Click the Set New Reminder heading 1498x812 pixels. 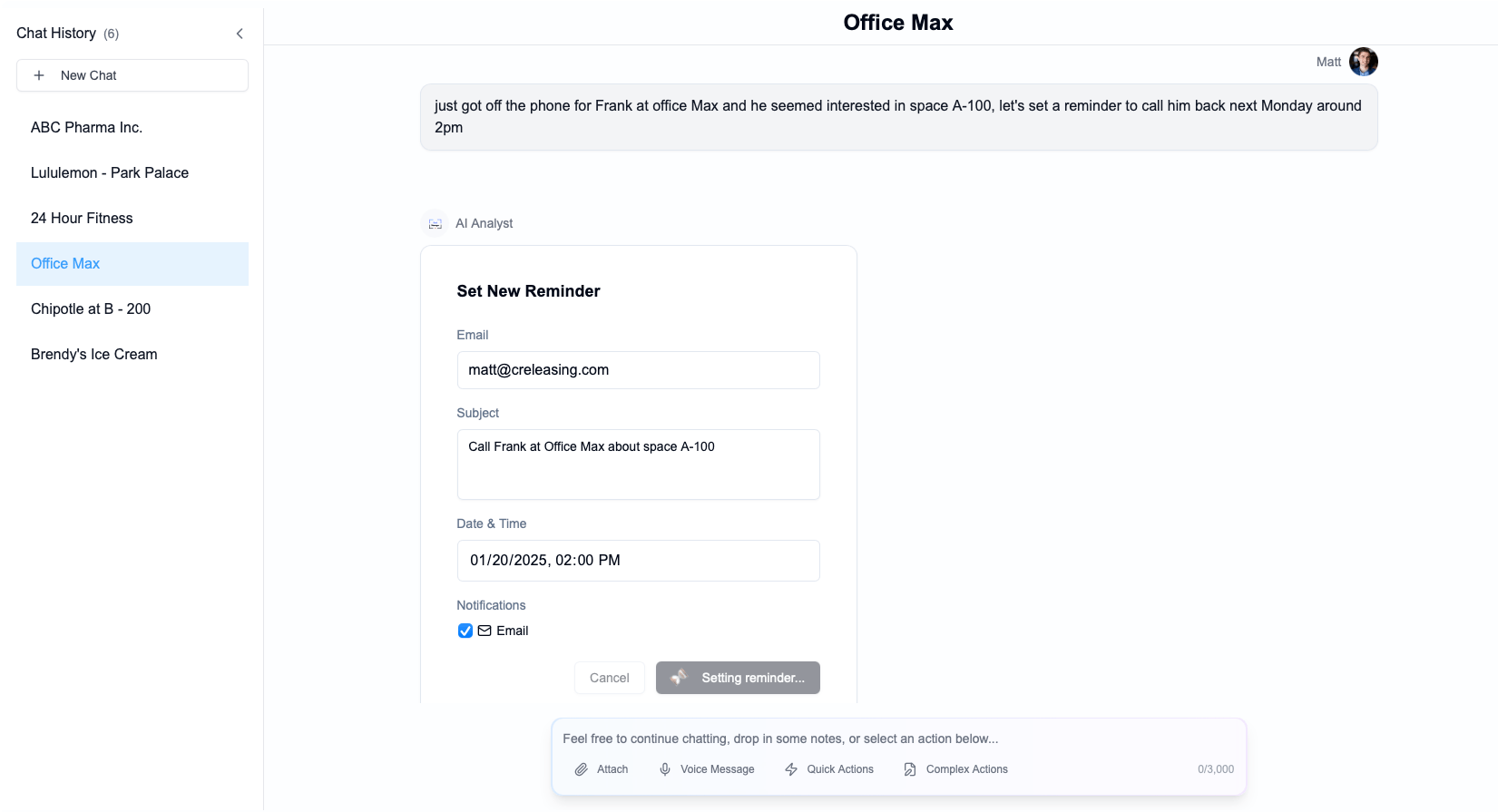pyautogui.click(x=528, y=291)
